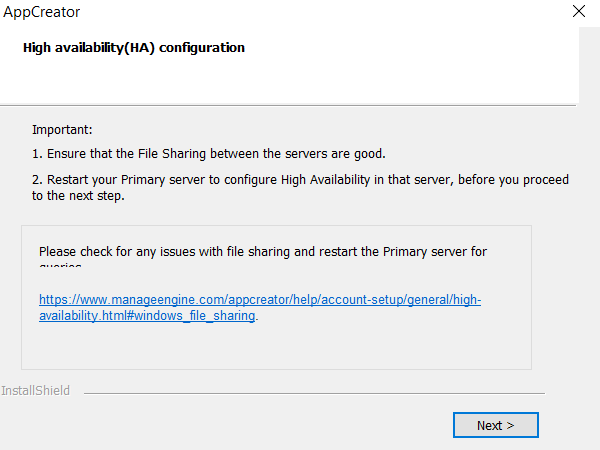Viewport: 600px width, 450px height.
Task: Click step 2 about restarting Primary server
Action: pos(300,180)
